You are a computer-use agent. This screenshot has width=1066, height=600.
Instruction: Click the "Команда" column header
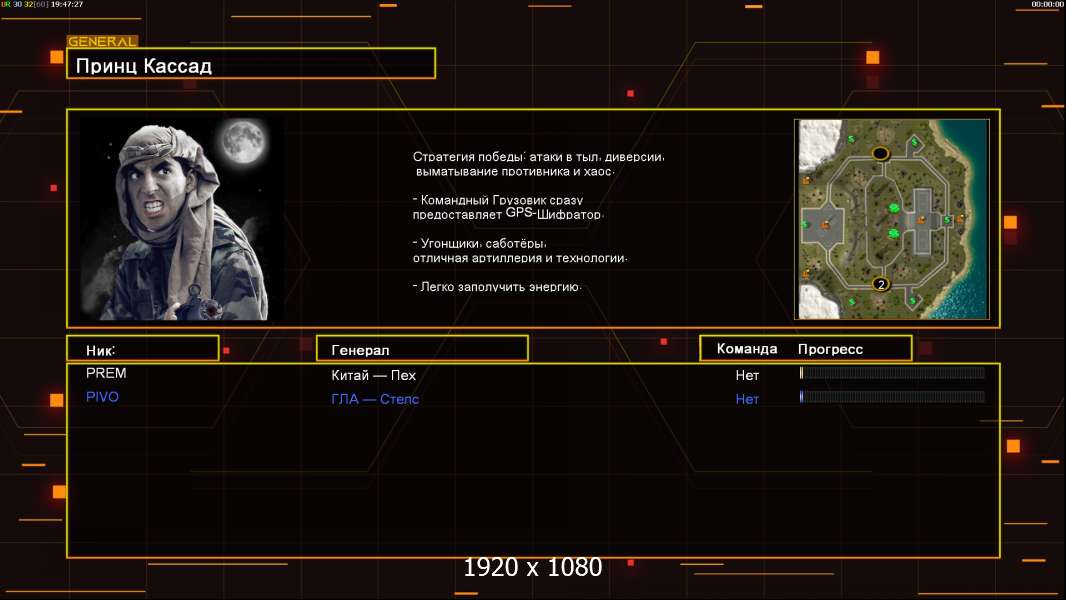tap(746, 349)
